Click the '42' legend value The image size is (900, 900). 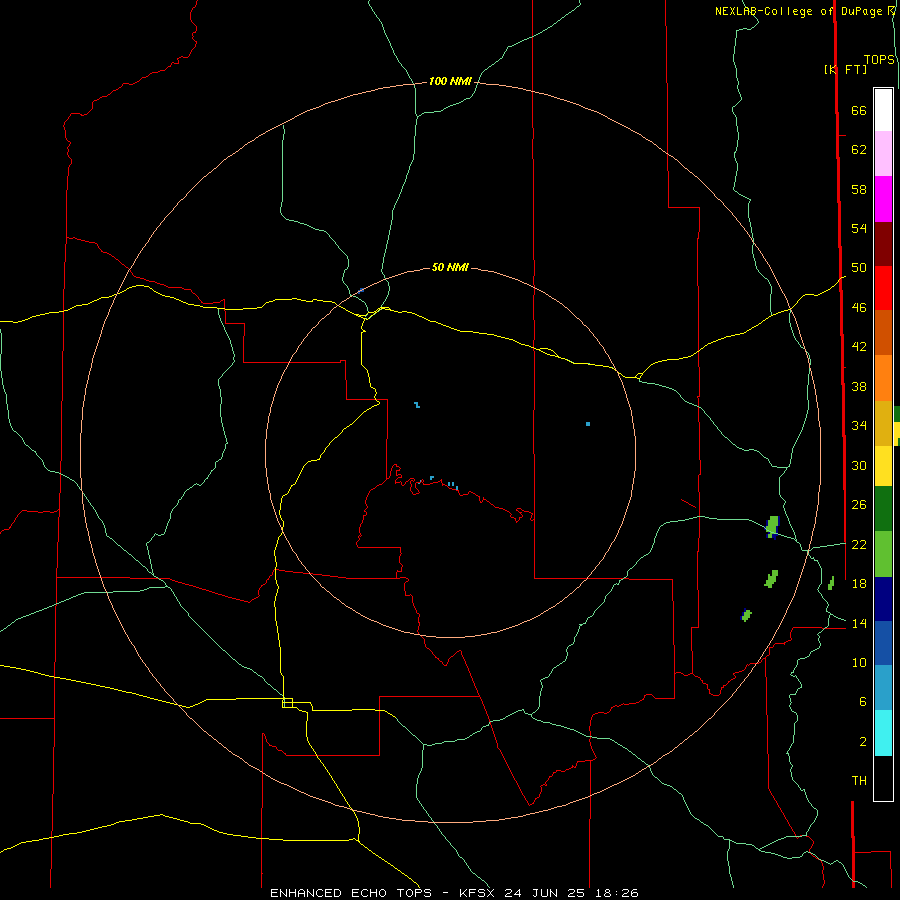[859, 347]
